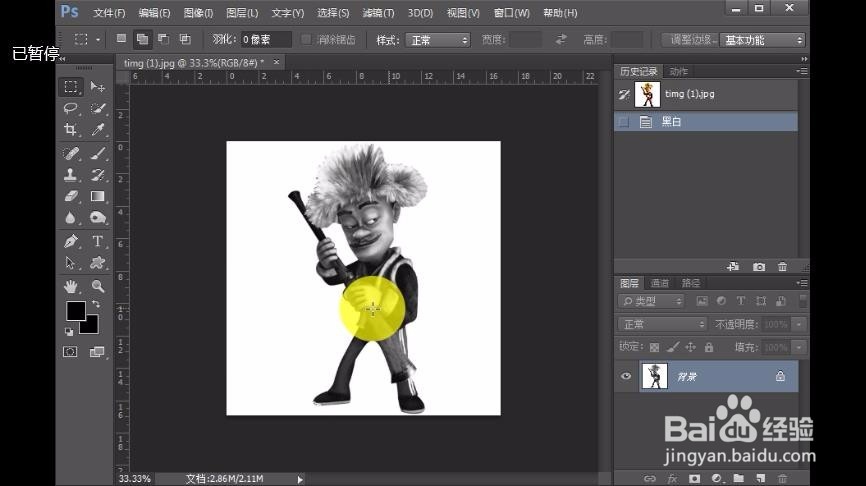Select the Hand tool
Image resolution: width=866 pixels, height=486 pixels.
pos(70,286)
